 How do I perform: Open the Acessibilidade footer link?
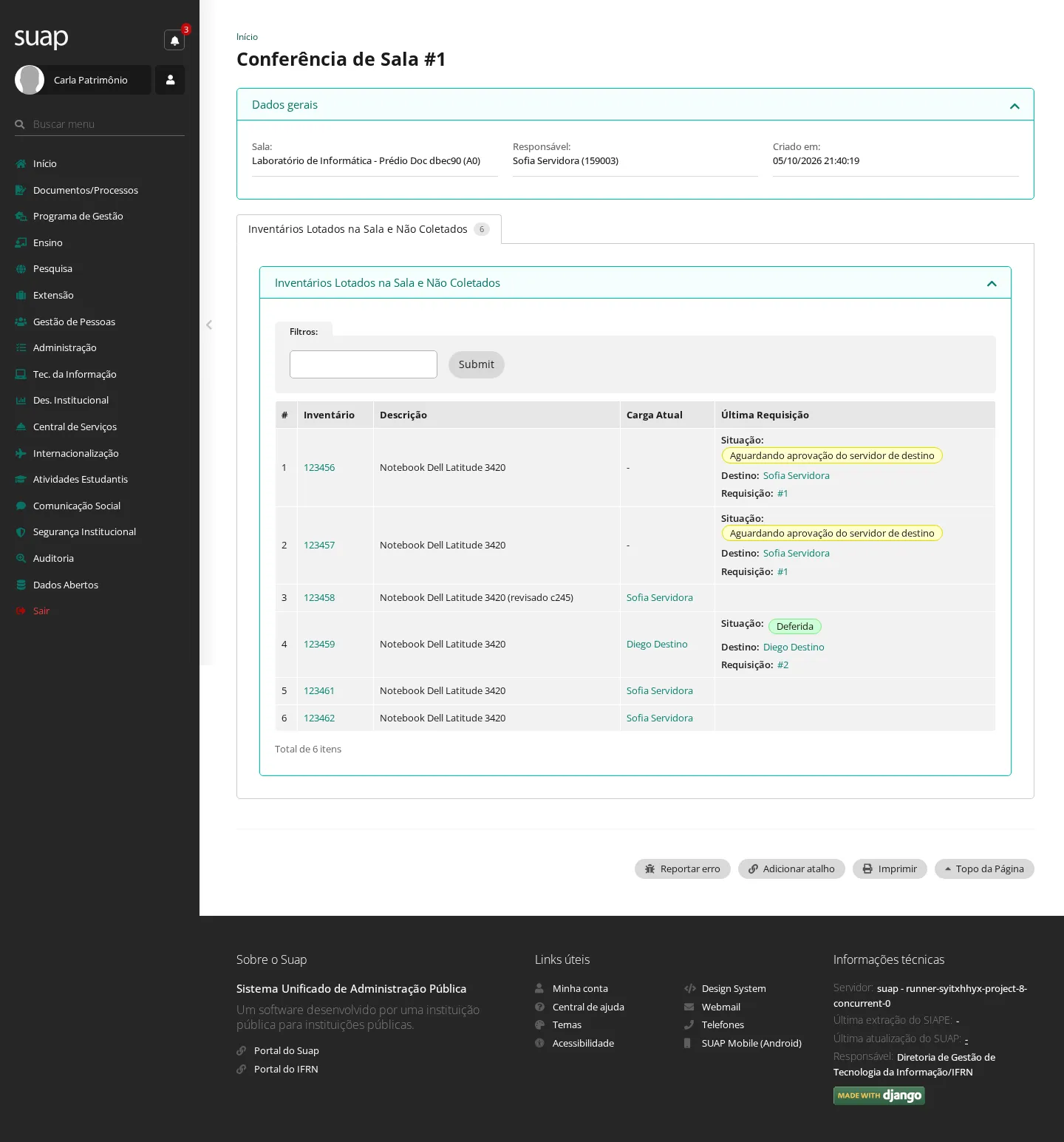[x=583, y=1043]
